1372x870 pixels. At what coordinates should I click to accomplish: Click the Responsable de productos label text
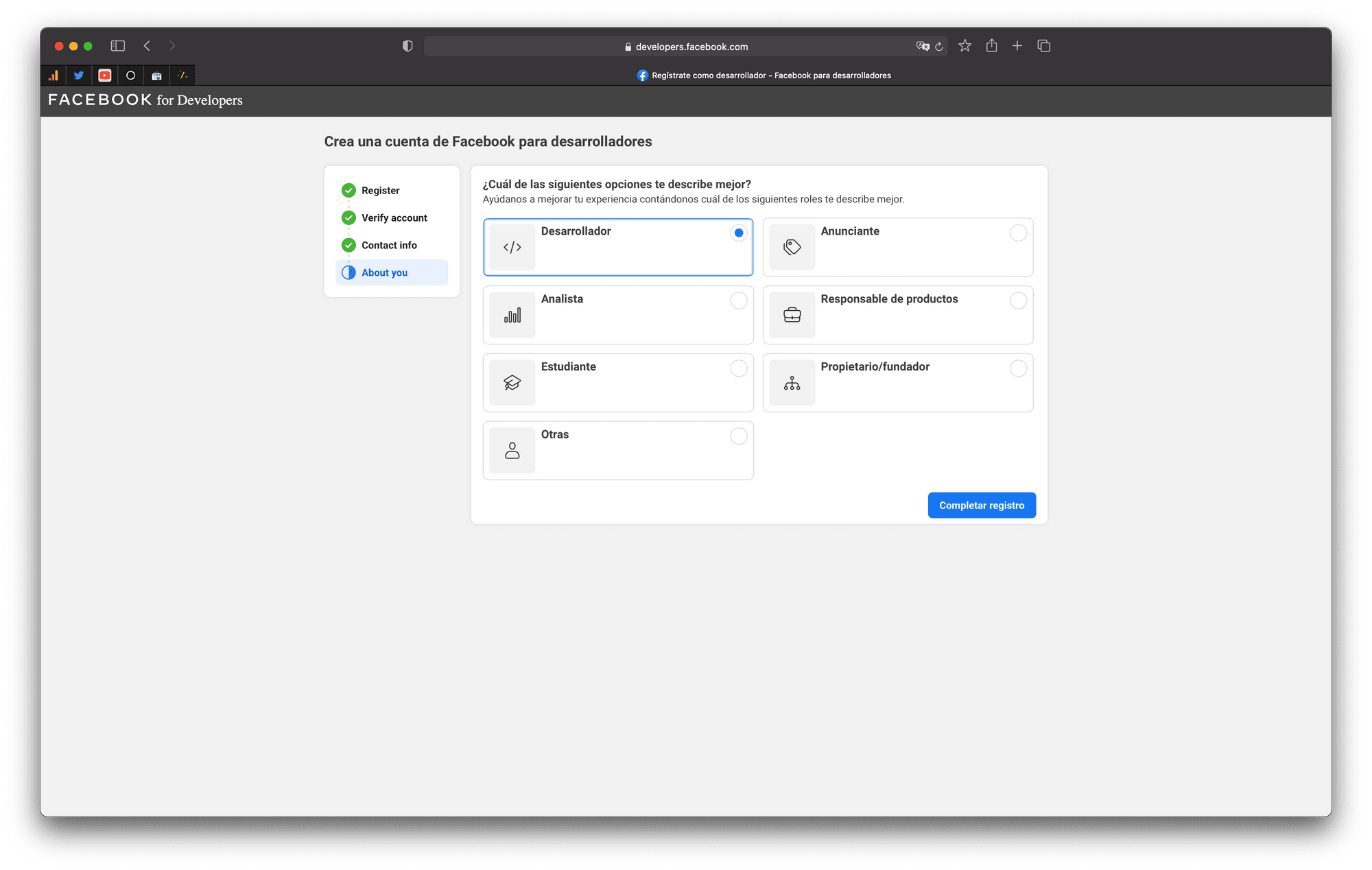click(x=889, y=299)
